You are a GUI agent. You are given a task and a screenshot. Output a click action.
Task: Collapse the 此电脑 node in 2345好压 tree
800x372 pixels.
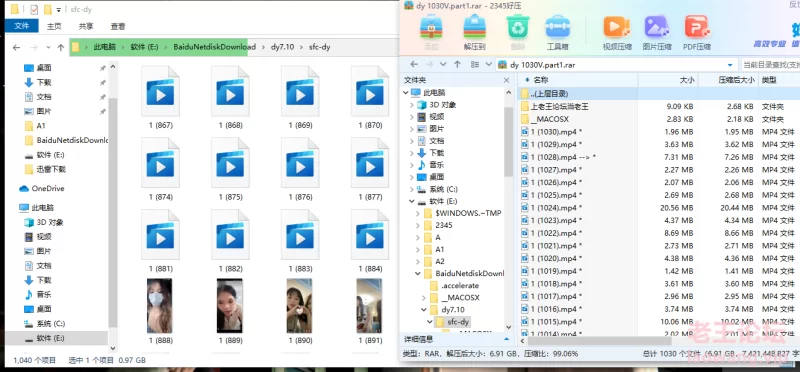click(x=406, y=92)
